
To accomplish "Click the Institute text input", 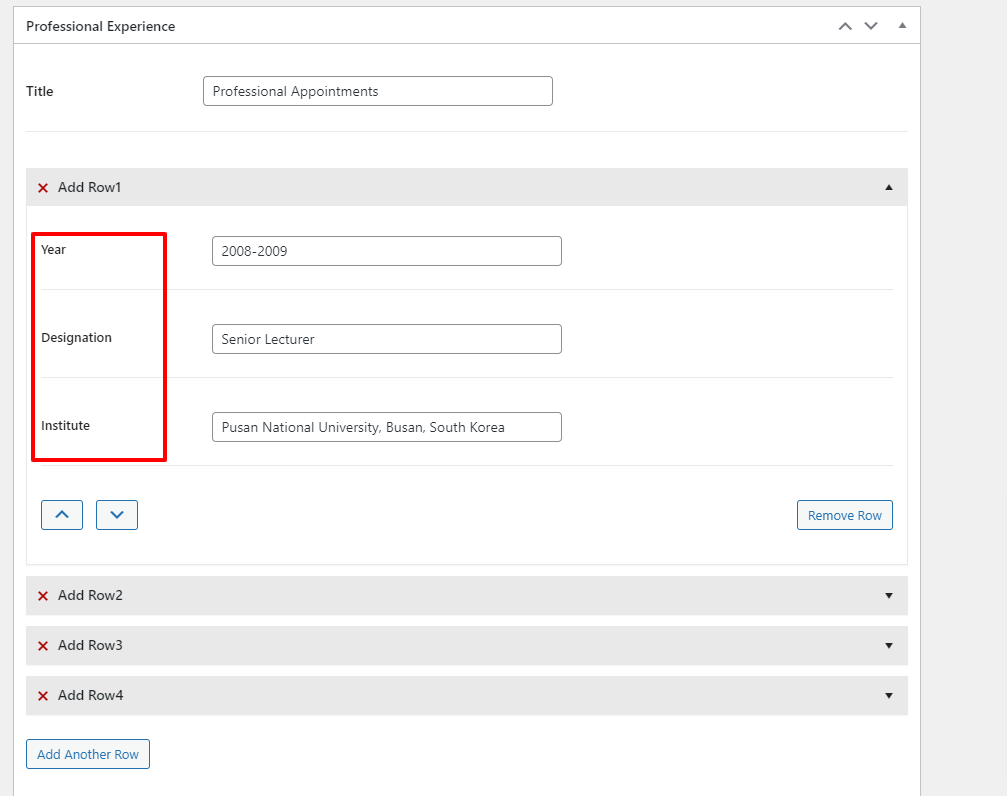I will [386, 427].
